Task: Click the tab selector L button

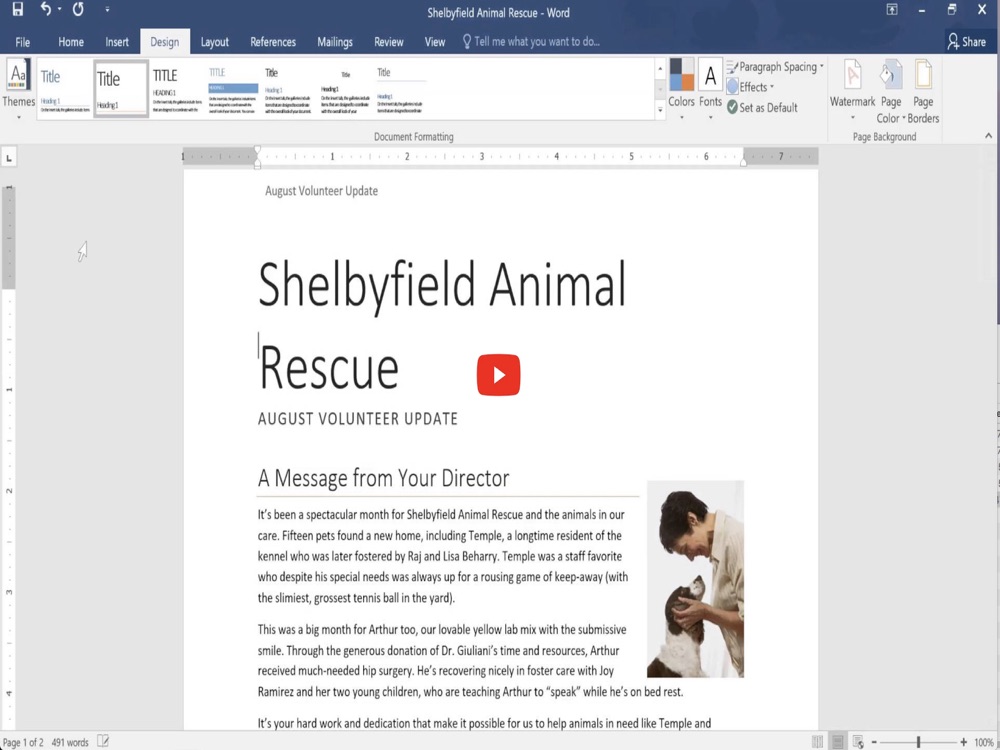Action: tap(9, 157)
